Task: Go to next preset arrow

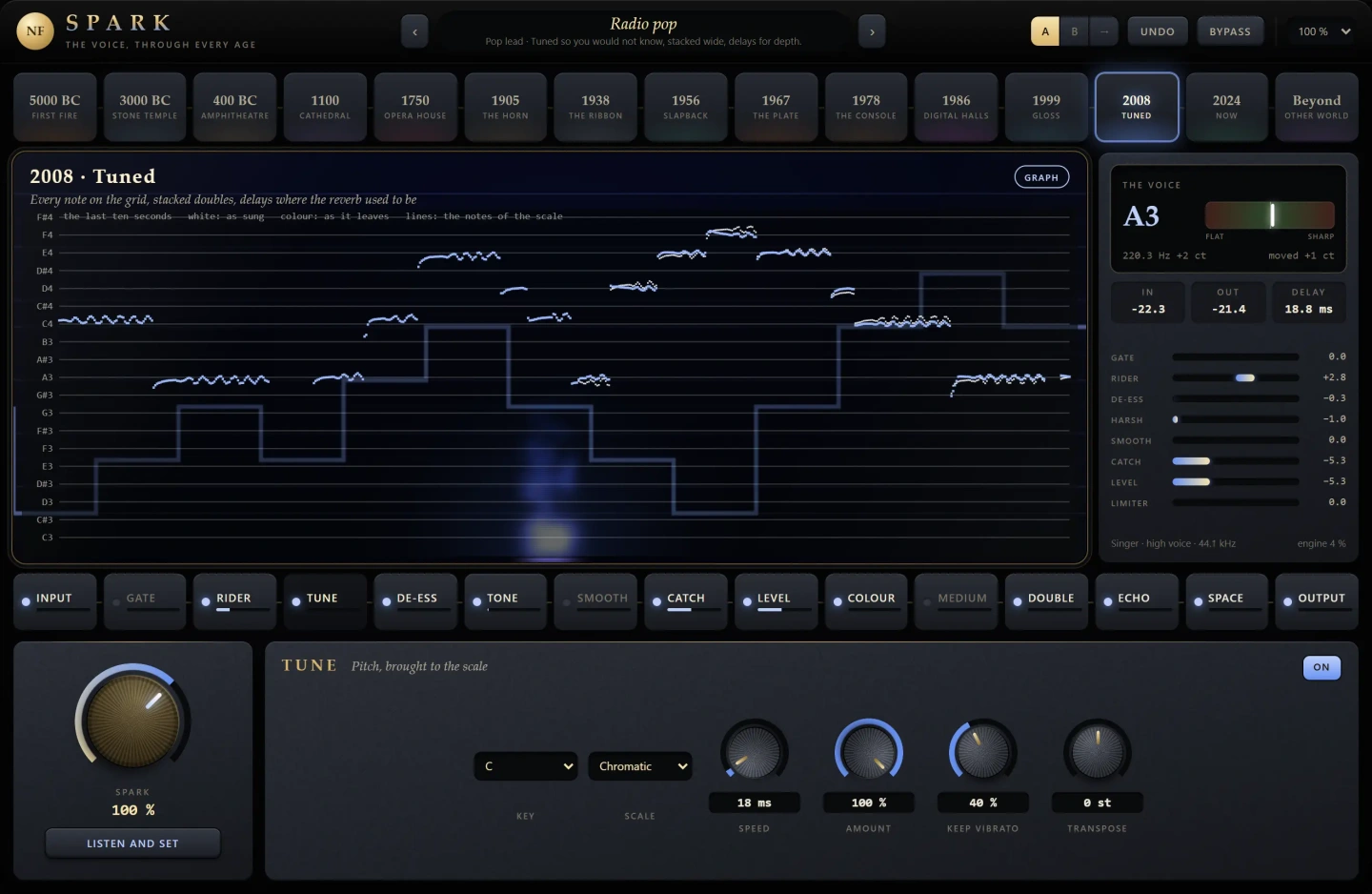Action: click(872, 31)
